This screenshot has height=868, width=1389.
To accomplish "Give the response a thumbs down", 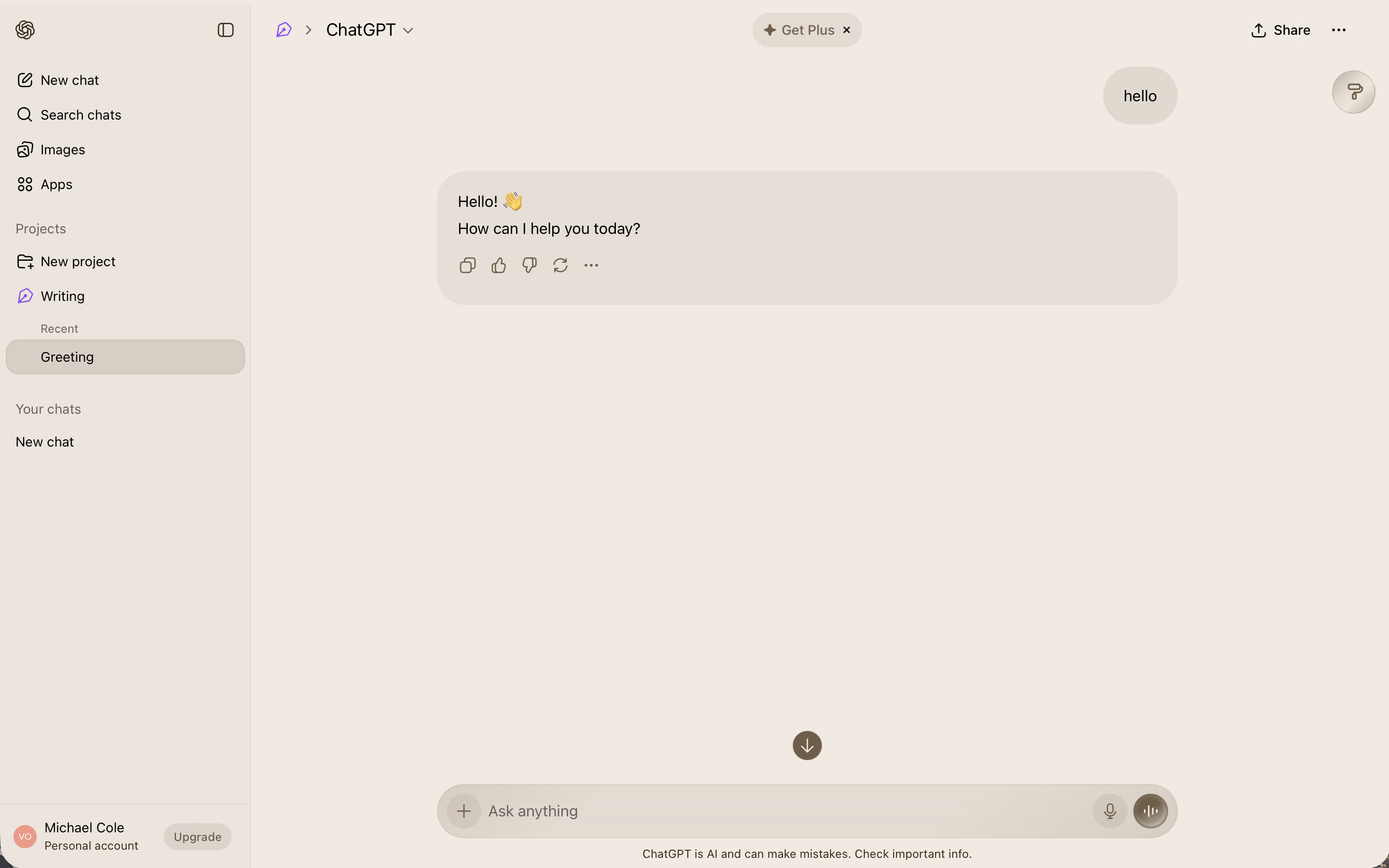I will 529,265.
